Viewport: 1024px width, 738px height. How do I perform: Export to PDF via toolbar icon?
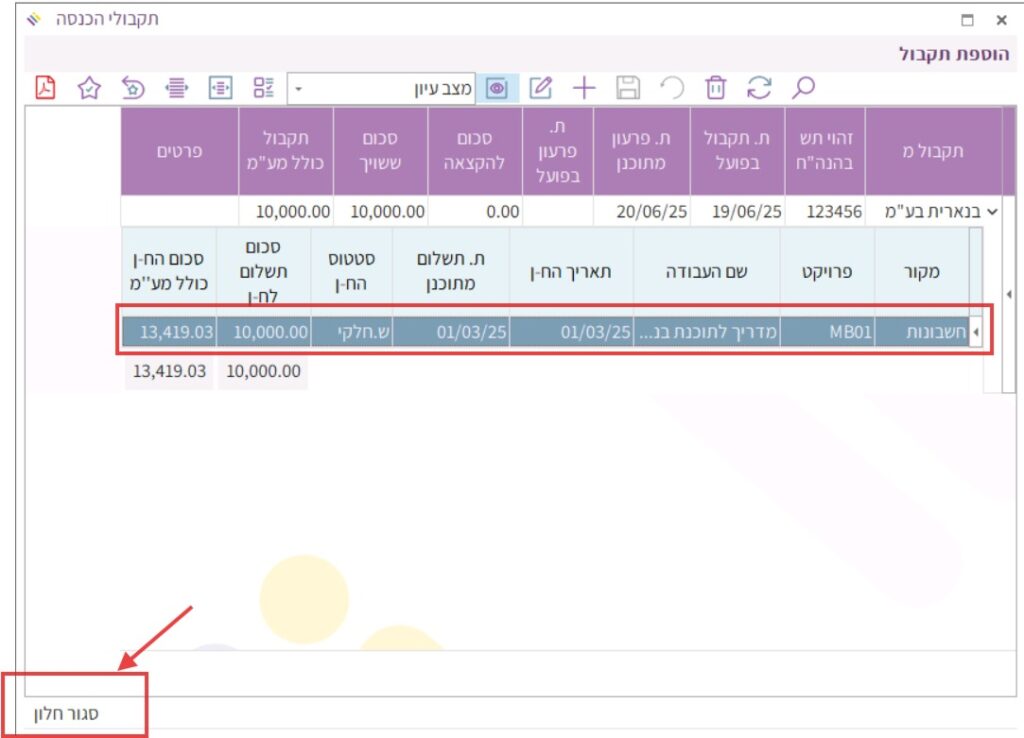46,88
